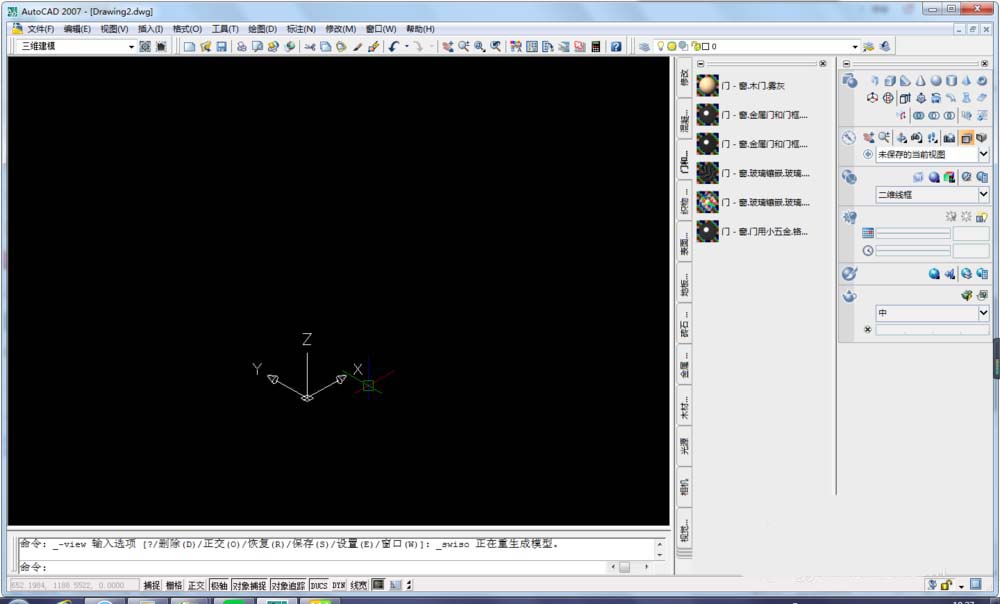The height and width of the screenshot is (604, 1000).
Task: Open the 未保存的当前视图 view dropdown
Action: pyautogui.click(x=983, y=154)
